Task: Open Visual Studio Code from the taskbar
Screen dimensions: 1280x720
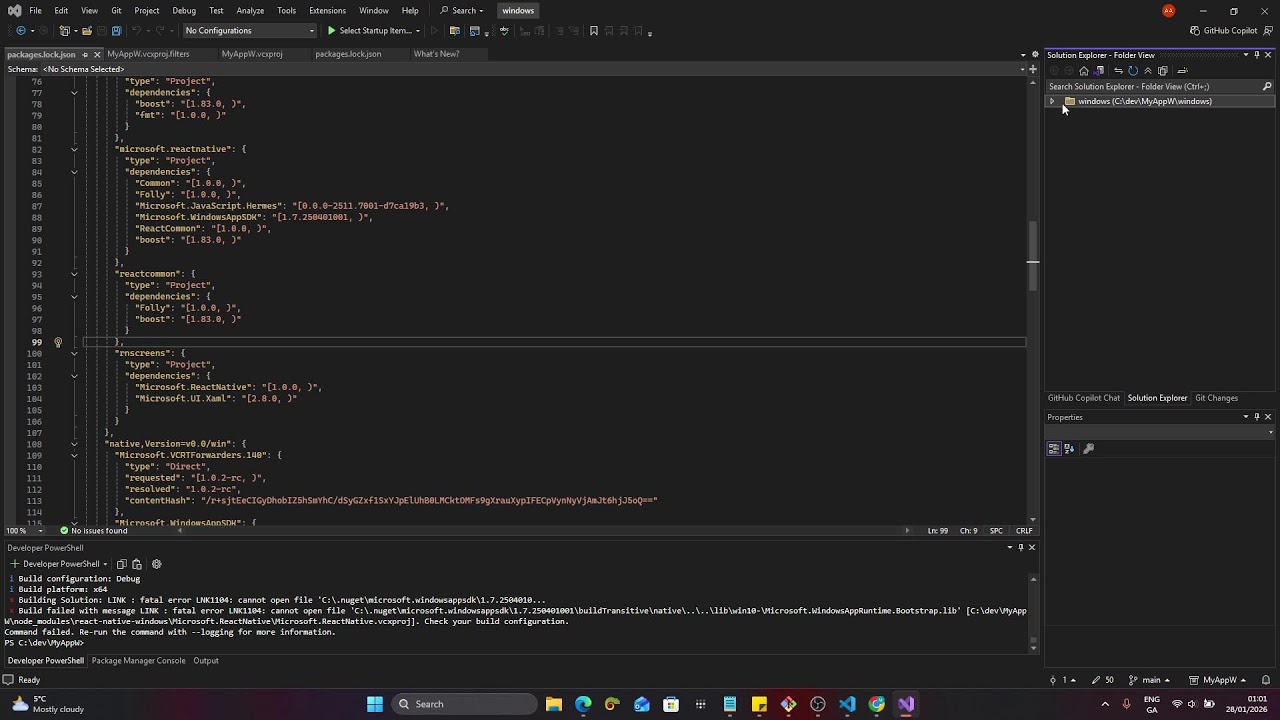Action: [x=848, y=704]
